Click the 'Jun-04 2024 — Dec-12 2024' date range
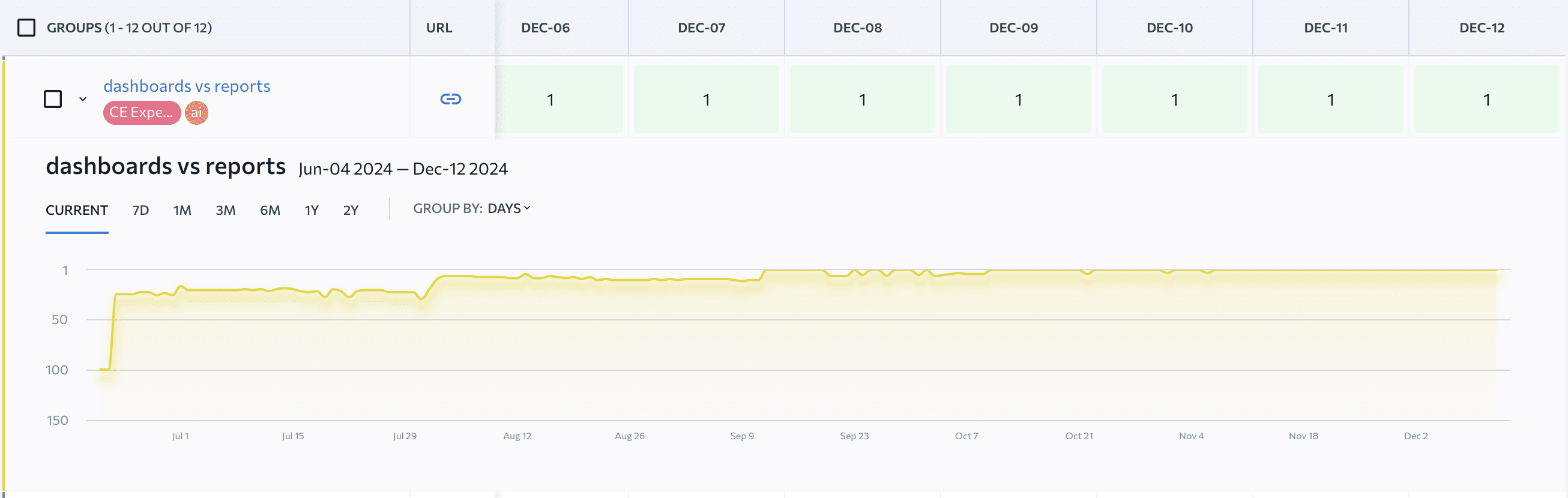The height and width of the screenshot is (498, 1568). 403,169
